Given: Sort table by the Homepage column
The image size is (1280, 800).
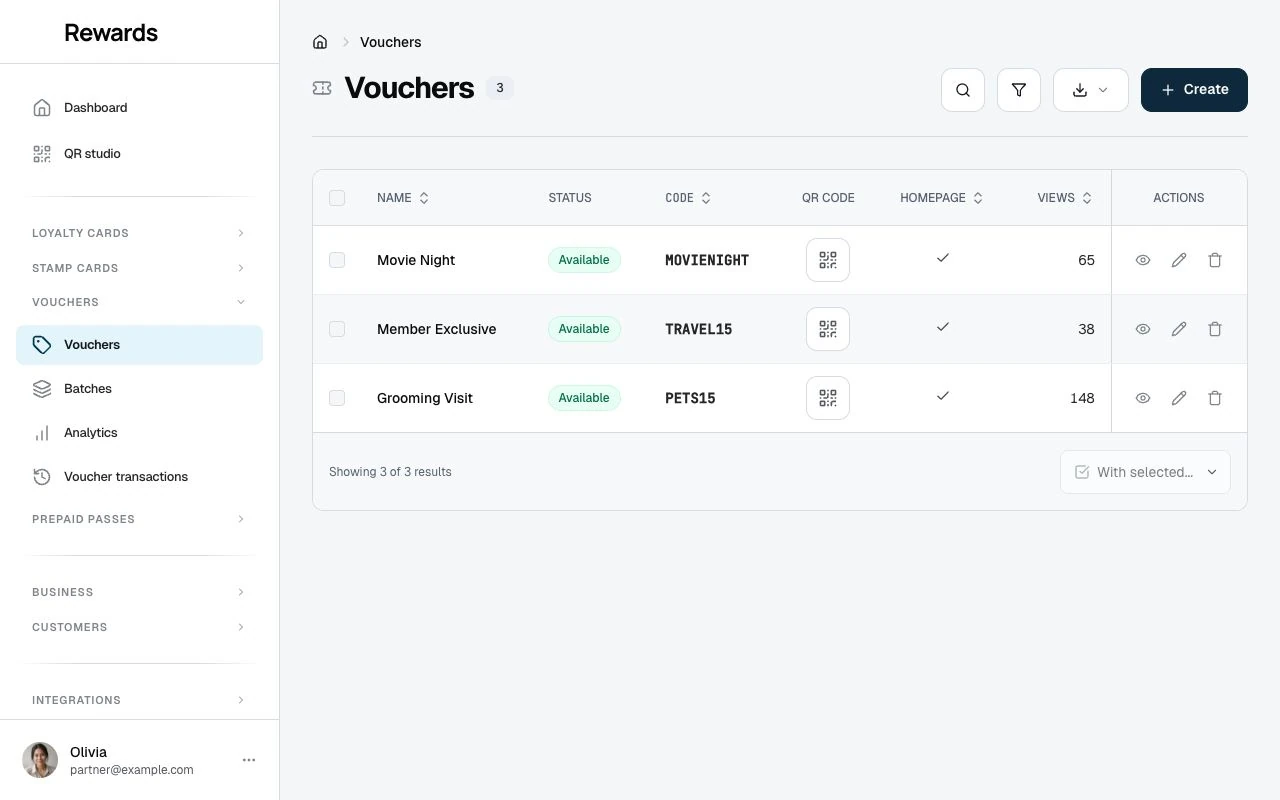Looking at the screenshot, I should pos(942,198).
